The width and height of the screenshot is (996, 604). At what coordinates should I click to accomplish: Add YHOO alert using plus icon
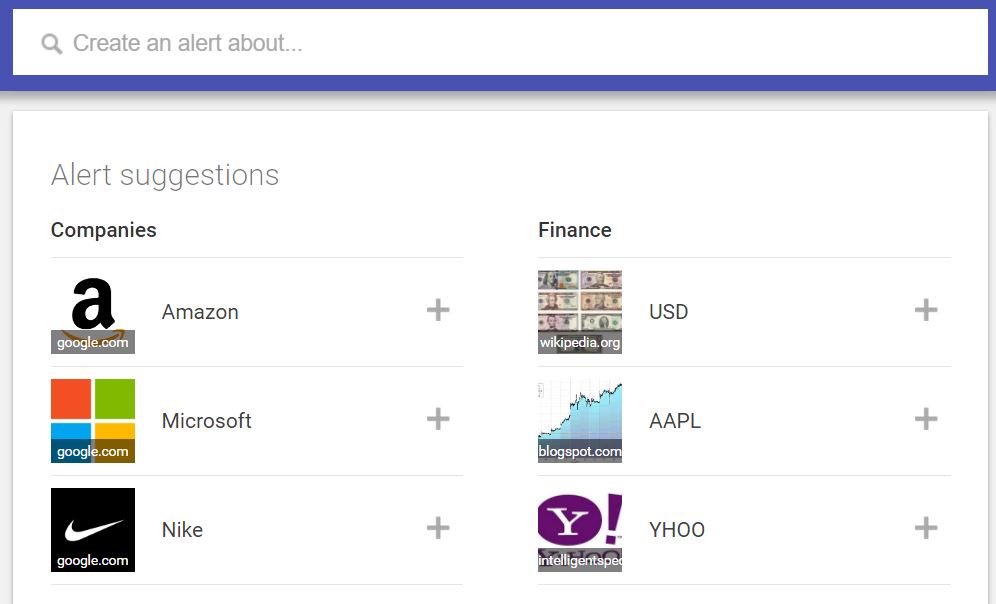[925, 528]
